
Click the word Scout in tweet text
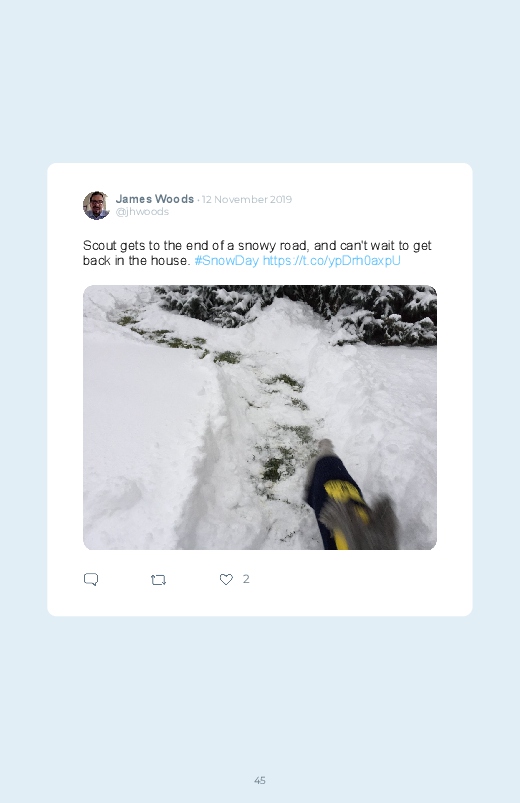click(x=100, y=245)
